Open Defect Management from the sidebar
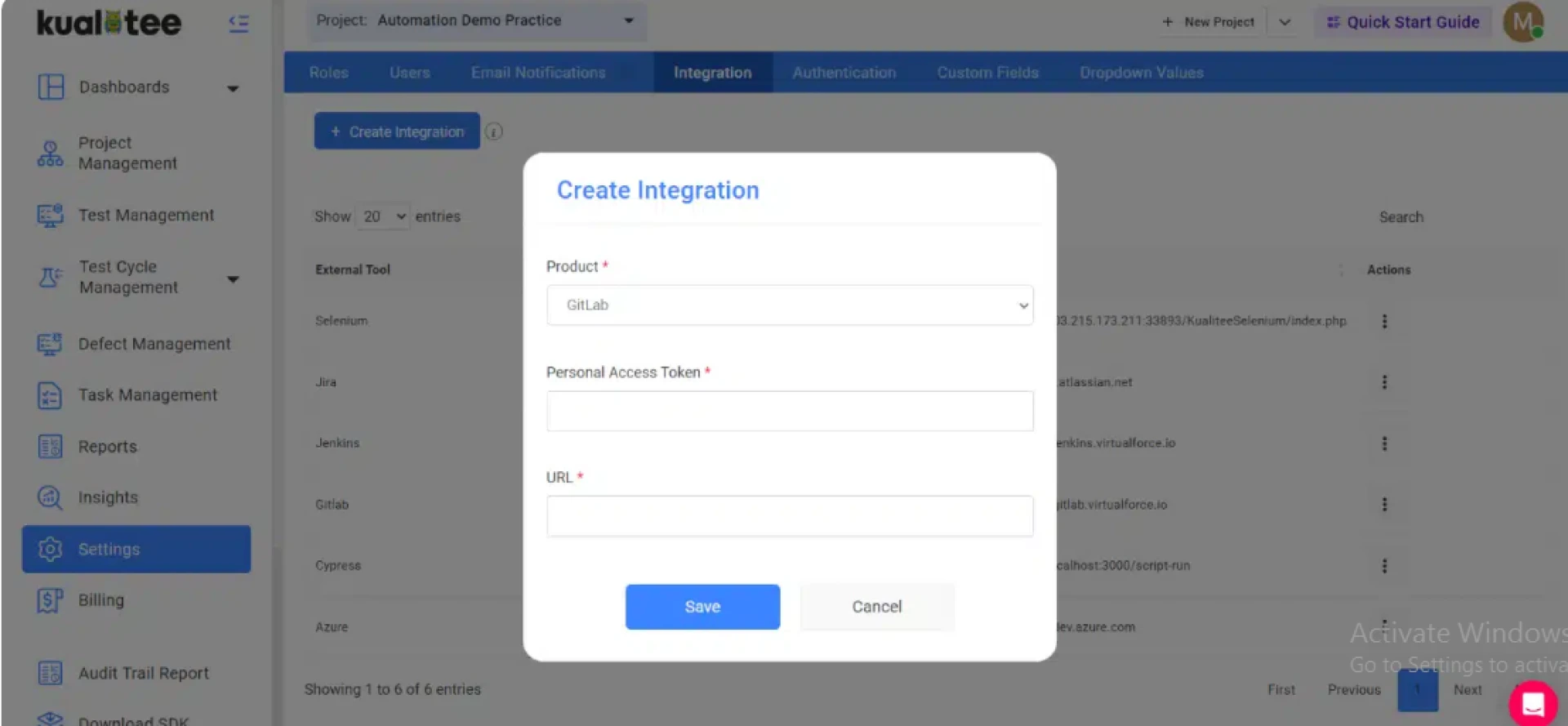 coord(136,344)
